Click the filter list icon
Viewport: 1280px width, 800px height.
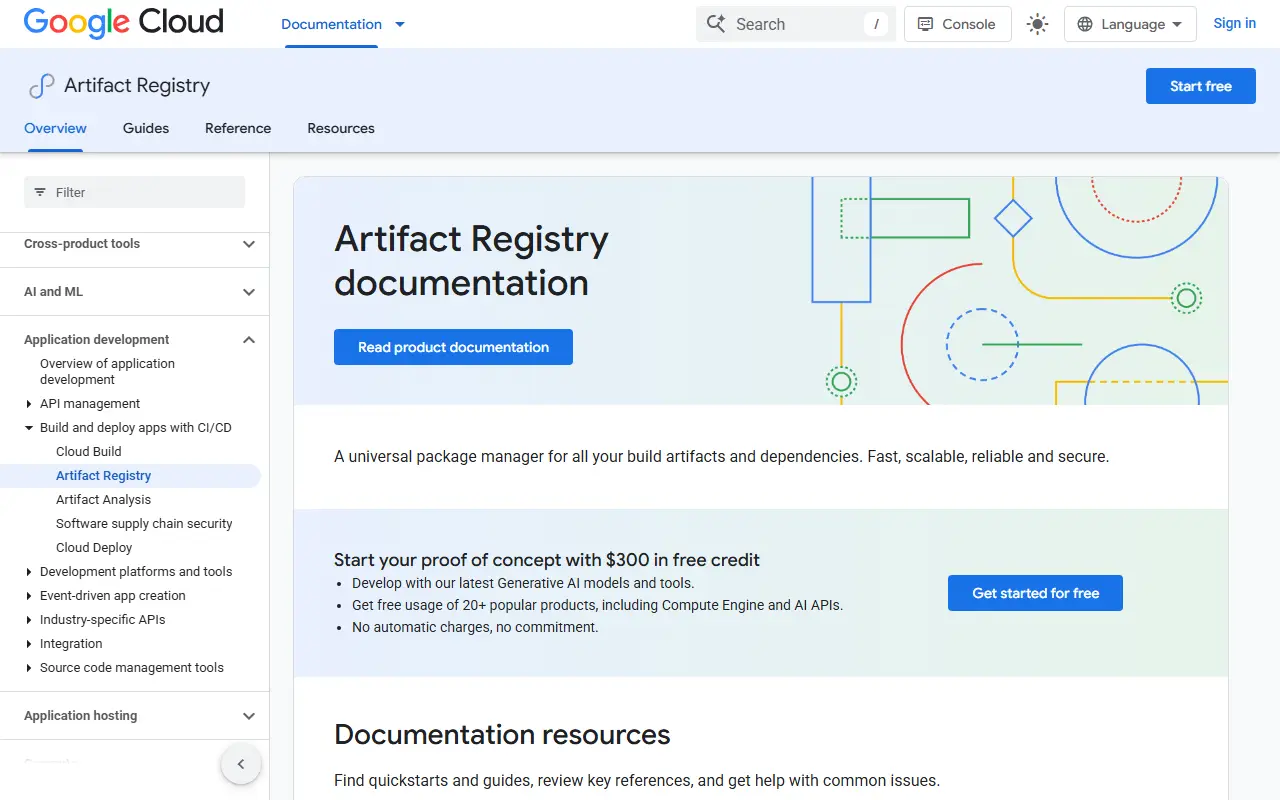40,192
